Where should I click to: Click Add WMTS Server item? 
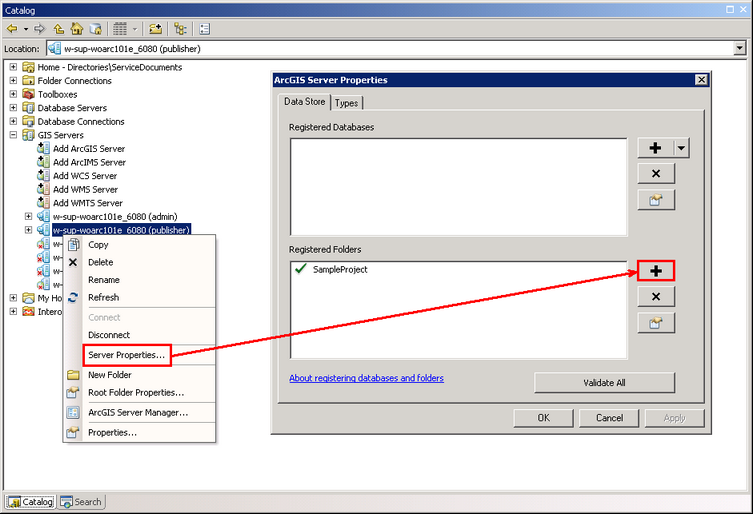(x=88, y=203)
